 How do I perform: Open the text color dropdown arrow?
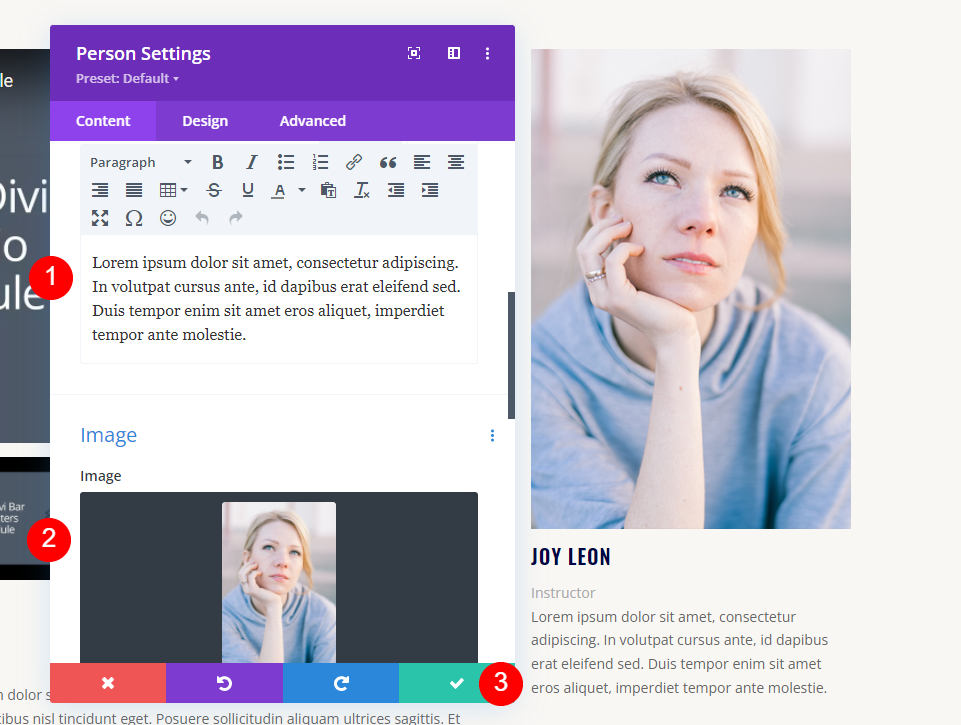click(x=302, y=190)
